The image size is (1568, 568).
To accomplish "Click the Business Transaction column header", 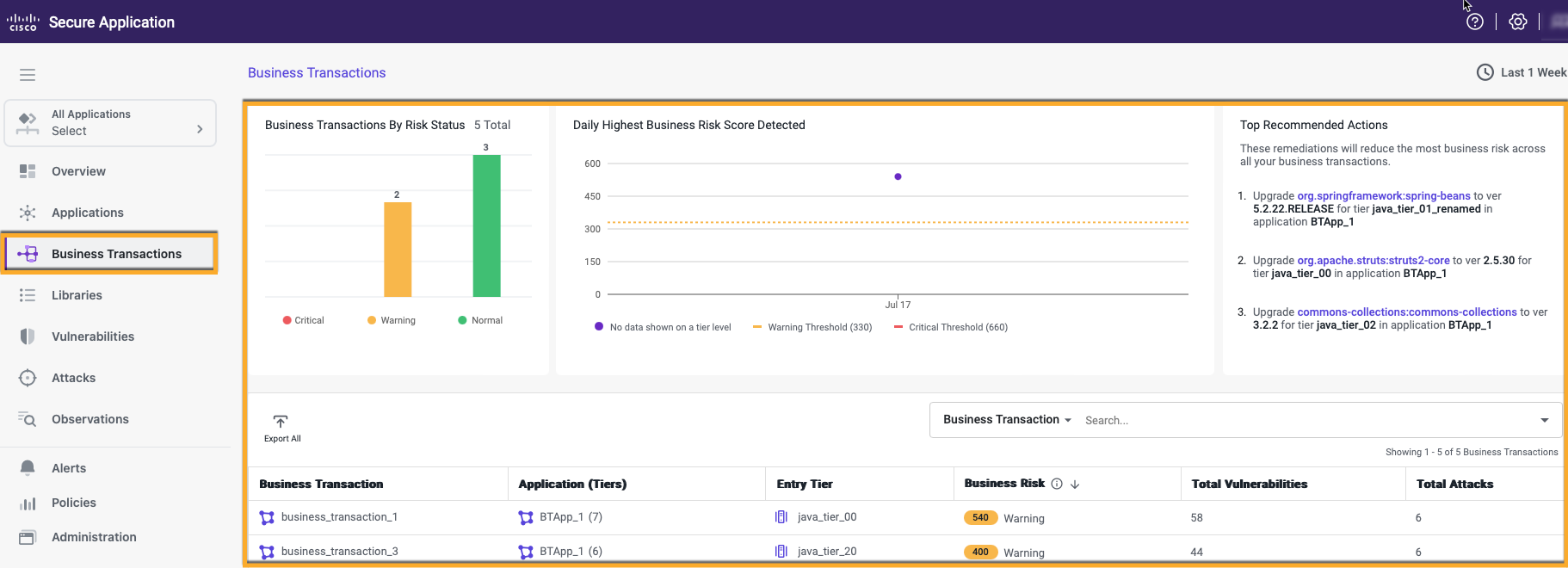I will click(x=321, y=484).
